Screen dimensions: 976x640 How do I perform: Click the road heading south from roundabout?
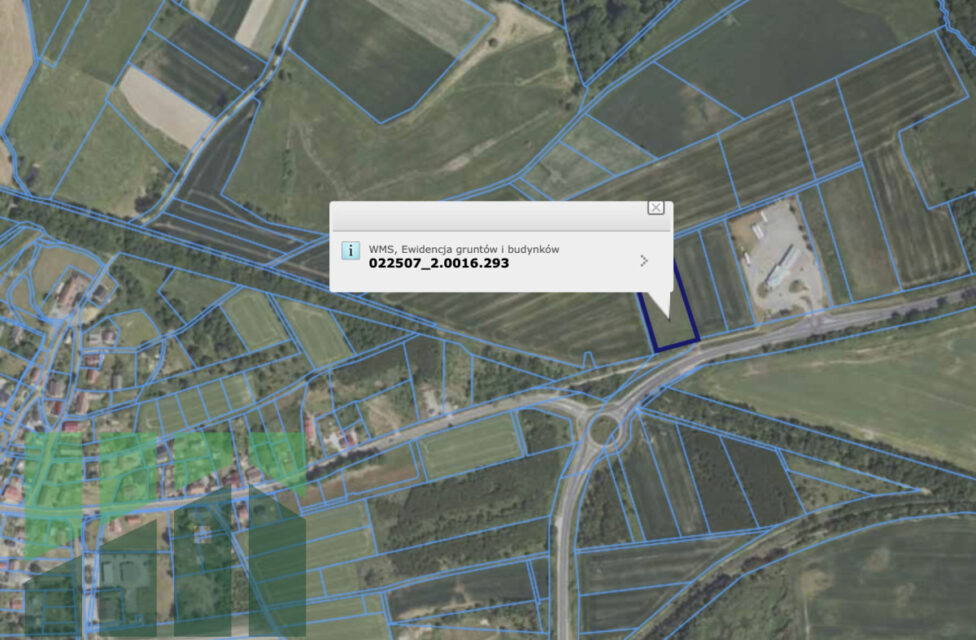click(x=565, y=540)
